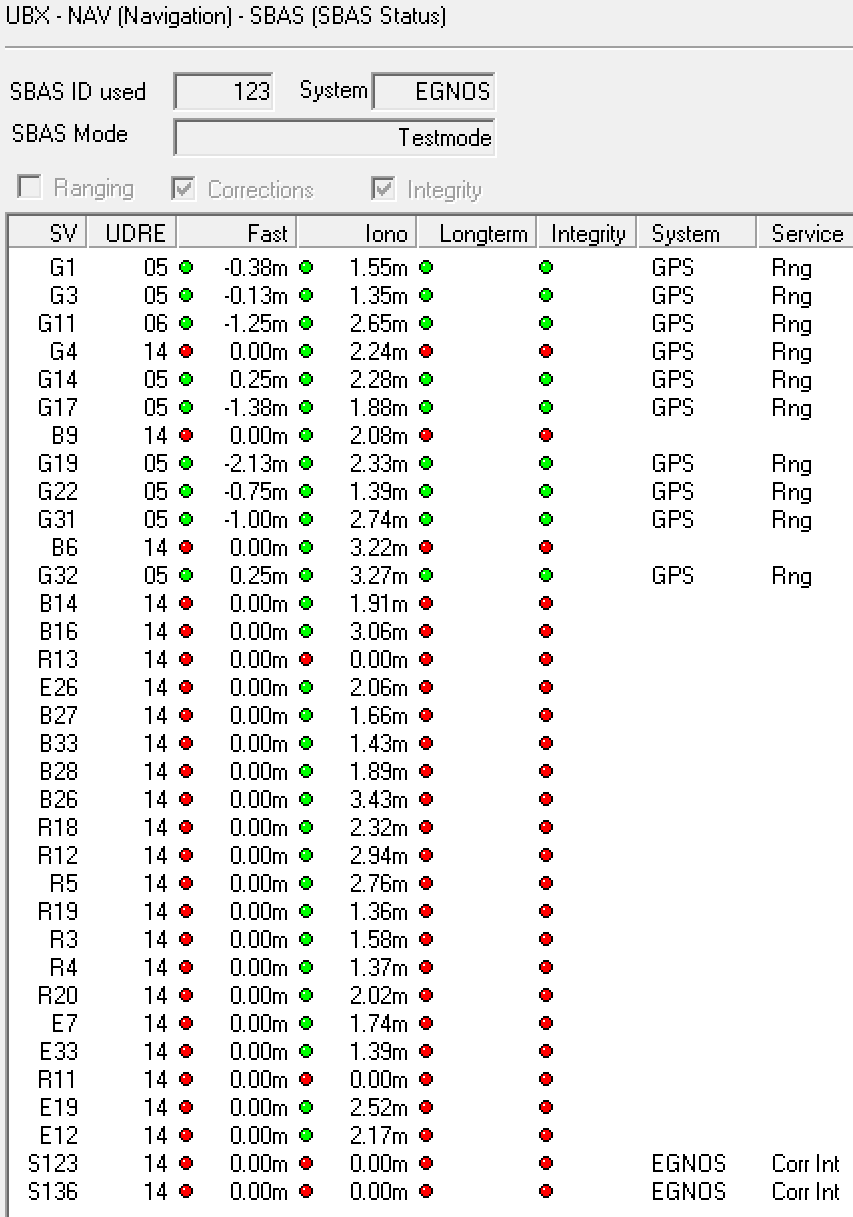Toggle the Ranging checkbox

pos(31,188)
